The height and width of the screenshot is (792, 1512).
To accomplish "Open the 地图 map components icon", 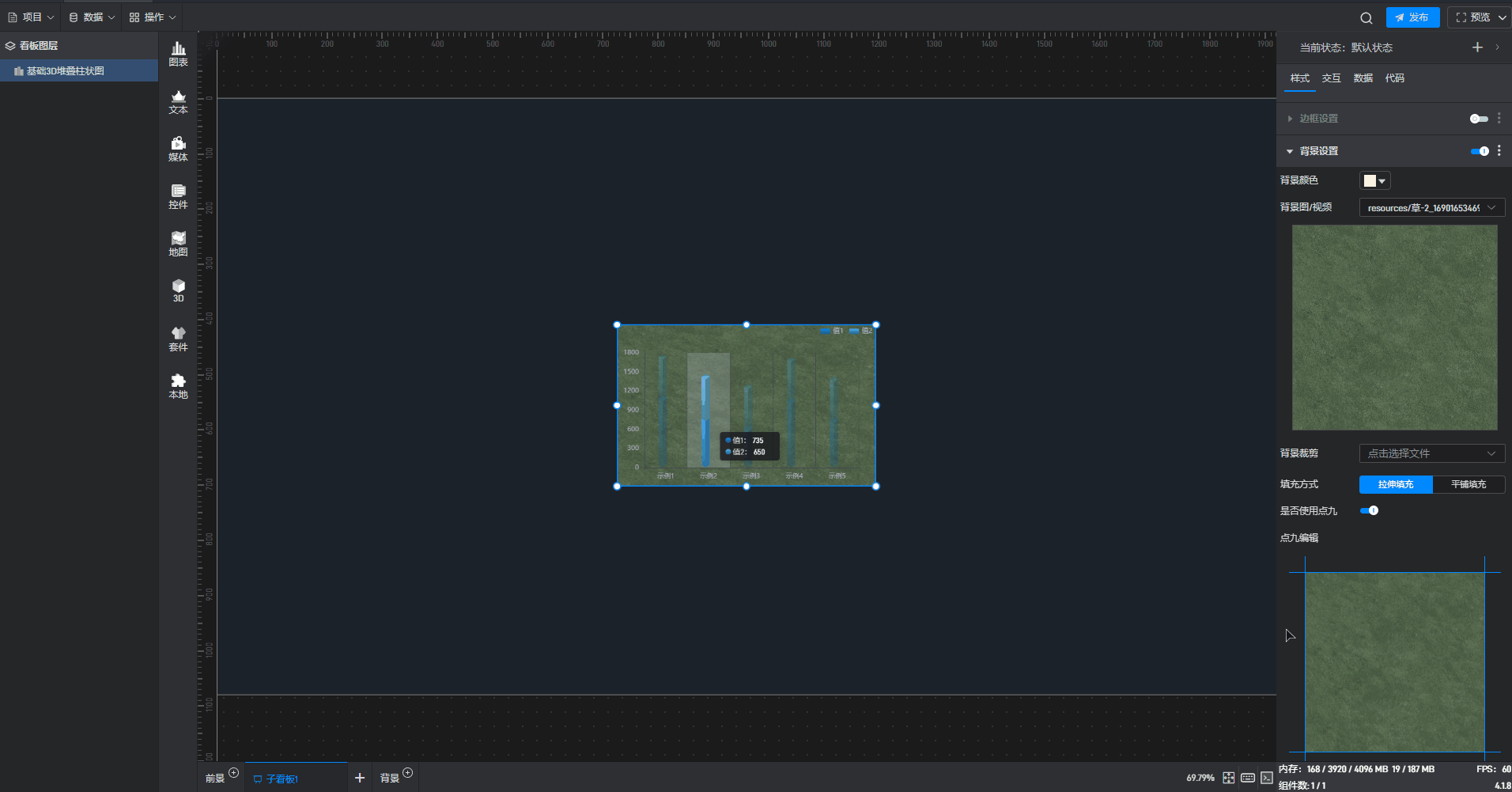I will tap(178, 244).
